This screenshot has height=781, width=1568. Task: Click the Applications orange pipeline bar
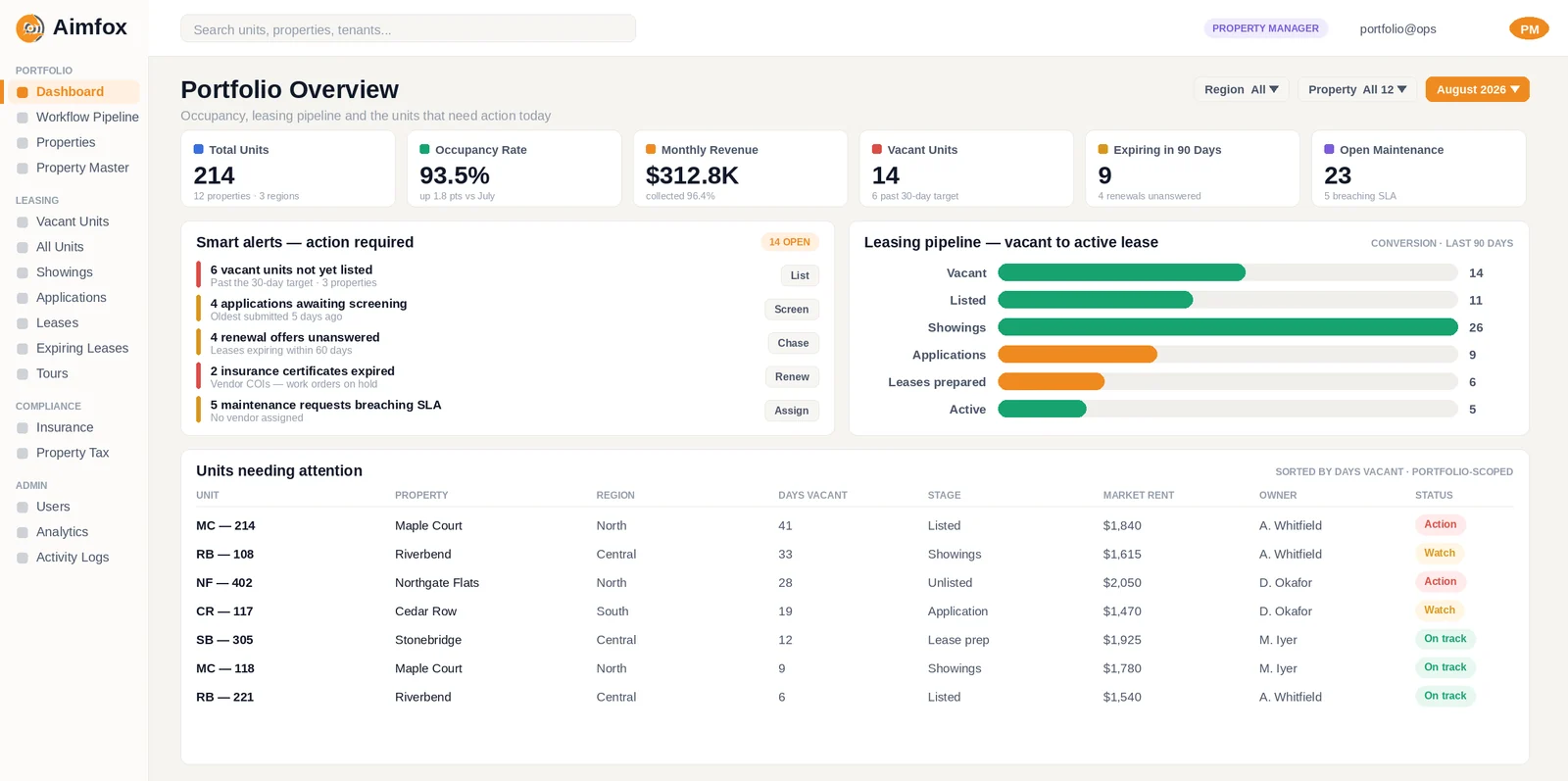coord(1077,355)
